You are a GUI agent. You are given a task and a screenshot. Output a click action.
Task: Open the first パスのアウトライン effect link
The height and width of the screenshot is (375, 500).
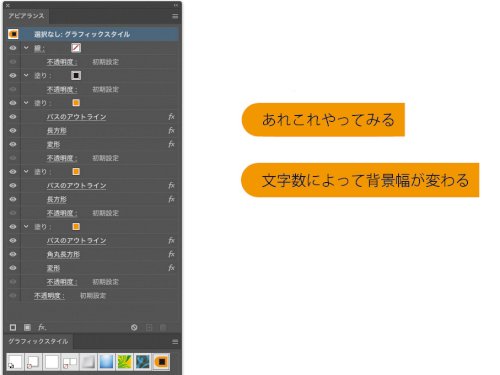tap(76, 117)
